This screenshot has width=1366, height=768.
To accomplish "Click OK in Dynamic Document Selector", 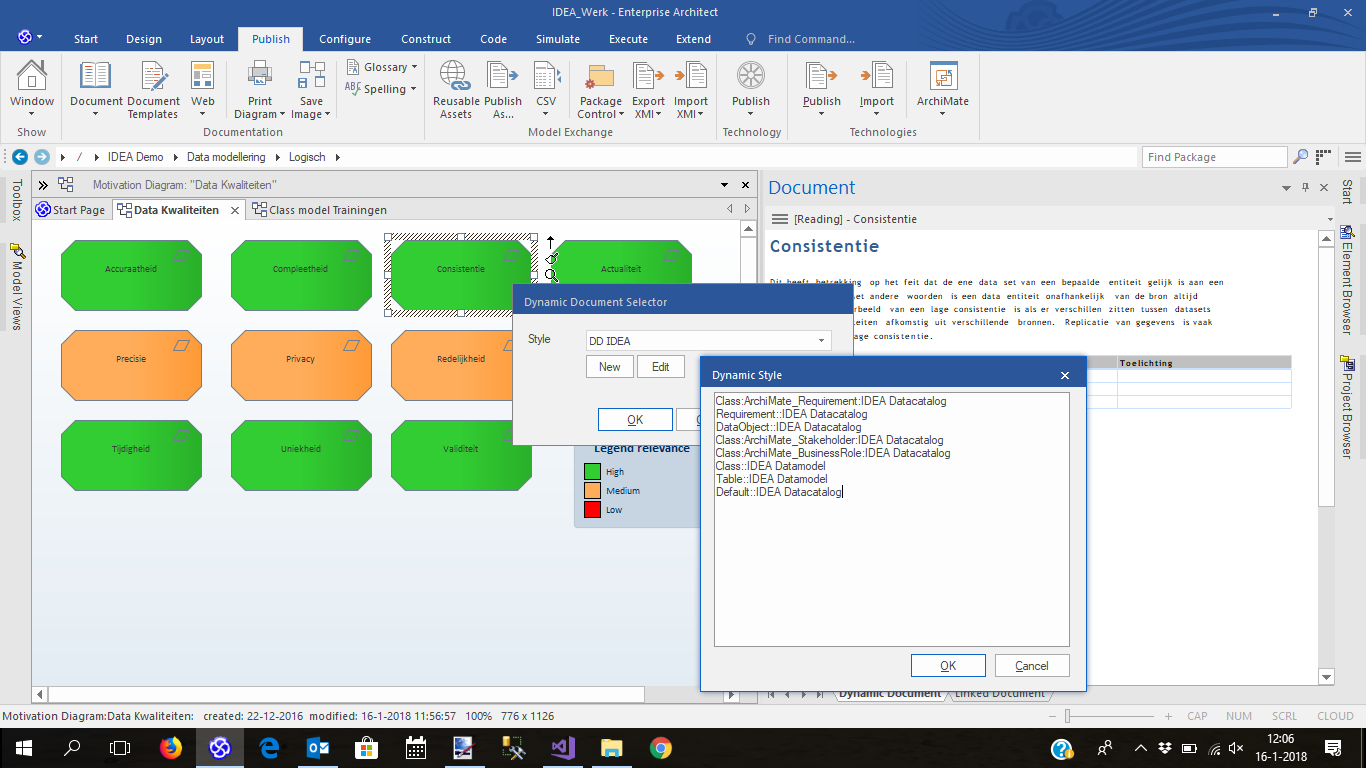I will point(635,420).
